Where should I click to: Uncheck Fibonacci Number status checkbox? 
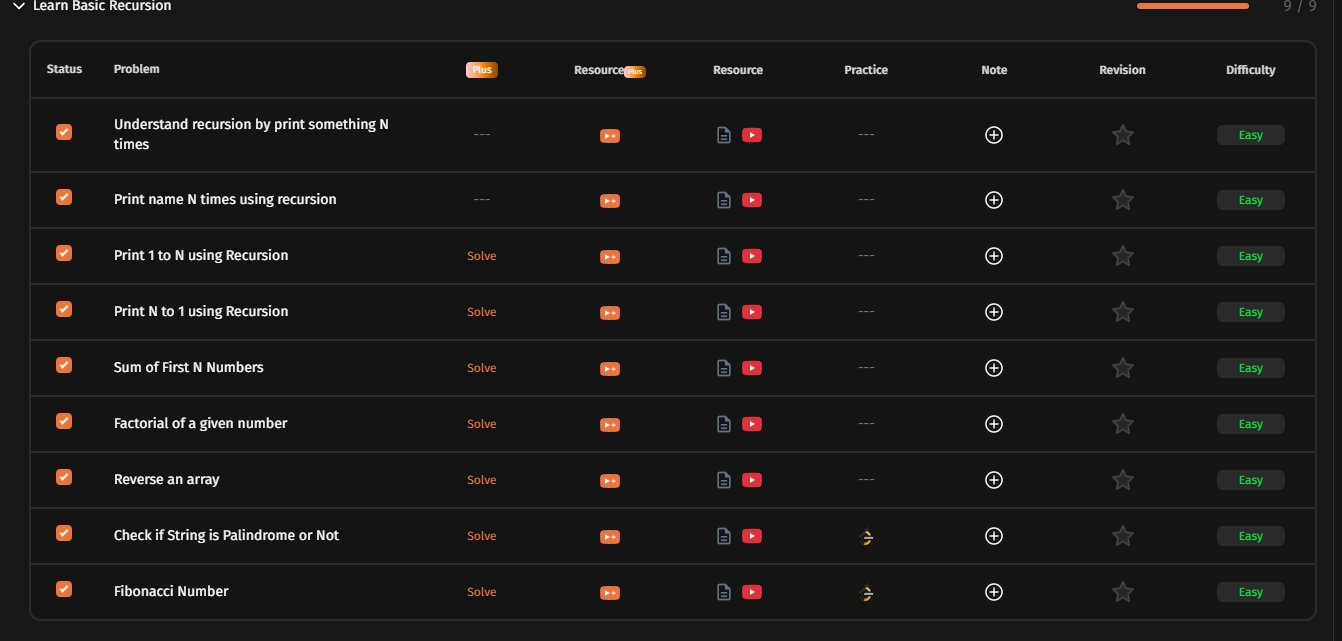point(64,590)
